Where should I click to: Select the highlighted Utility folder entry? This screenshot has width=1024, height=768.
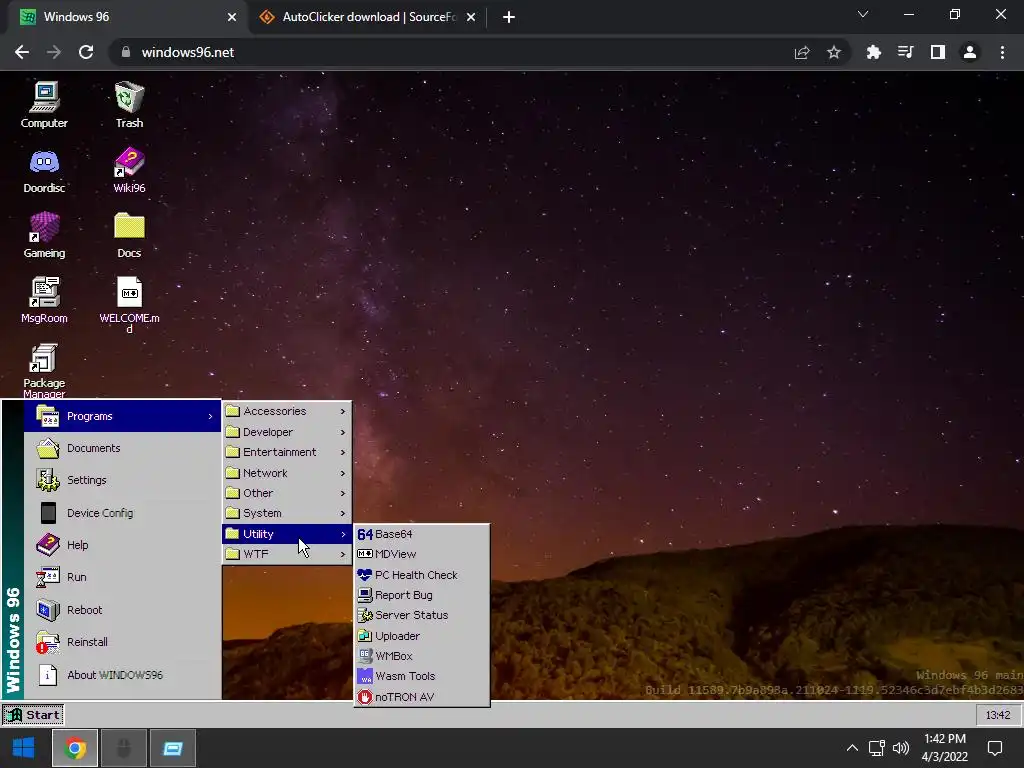[x=287, y=534]
